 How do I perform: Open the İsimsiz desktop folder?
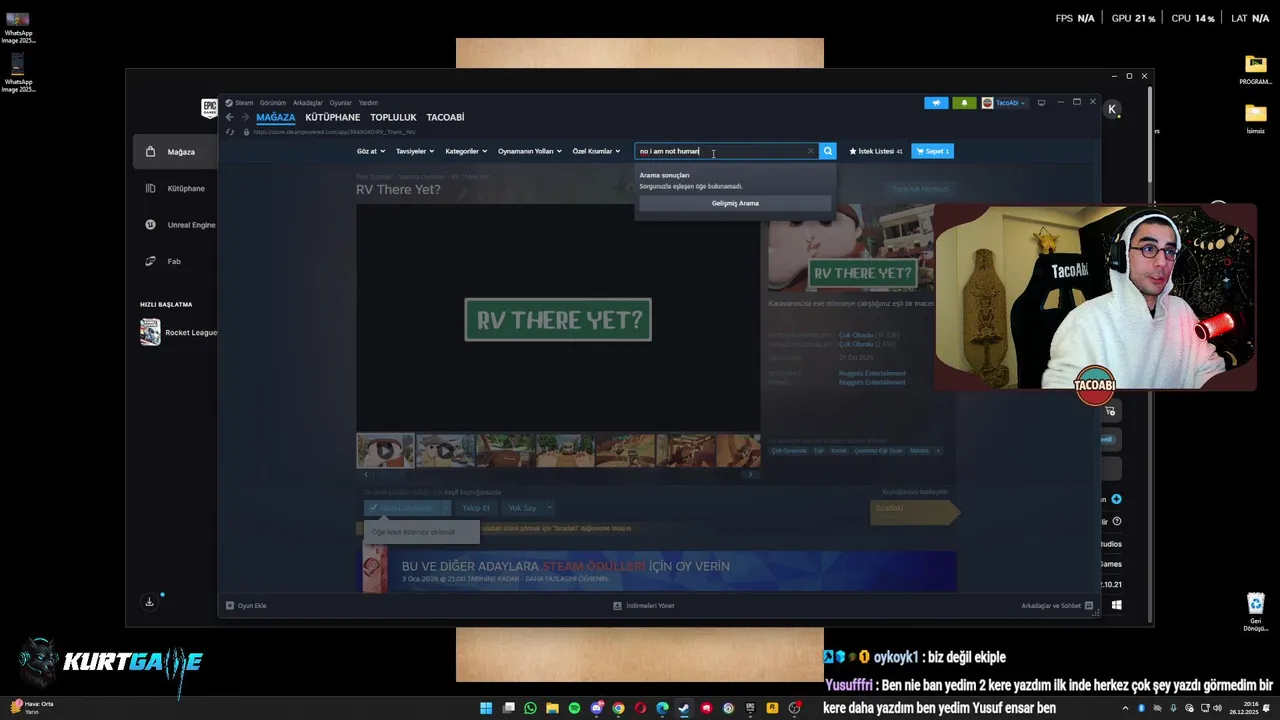pos(1255,118)
